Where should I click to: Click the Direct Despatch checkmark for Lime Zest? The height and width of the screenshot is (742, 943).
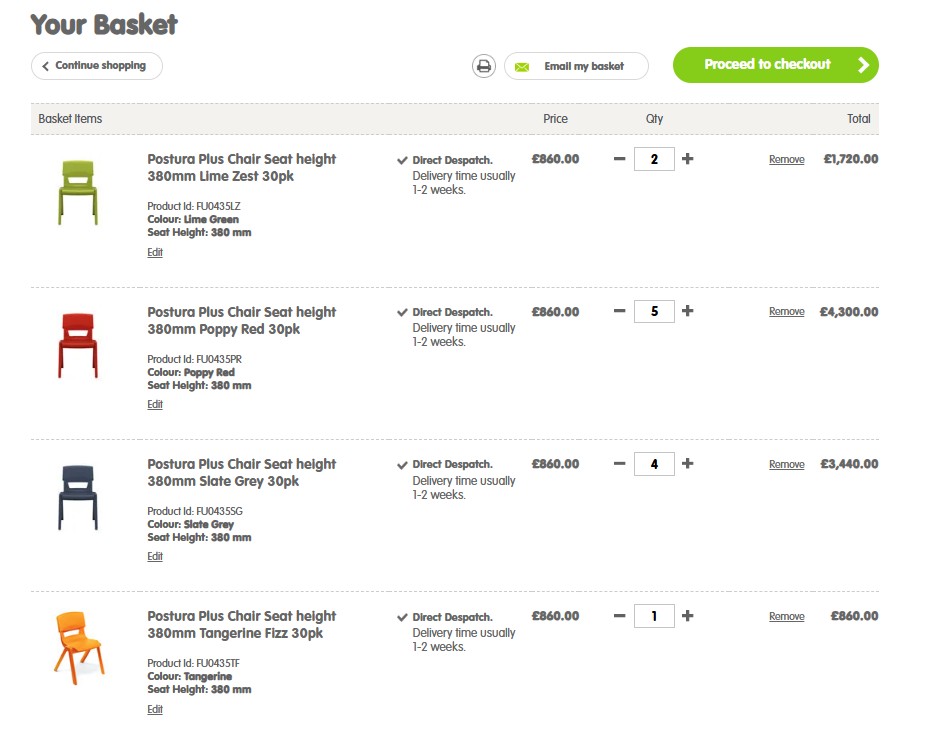401,159
